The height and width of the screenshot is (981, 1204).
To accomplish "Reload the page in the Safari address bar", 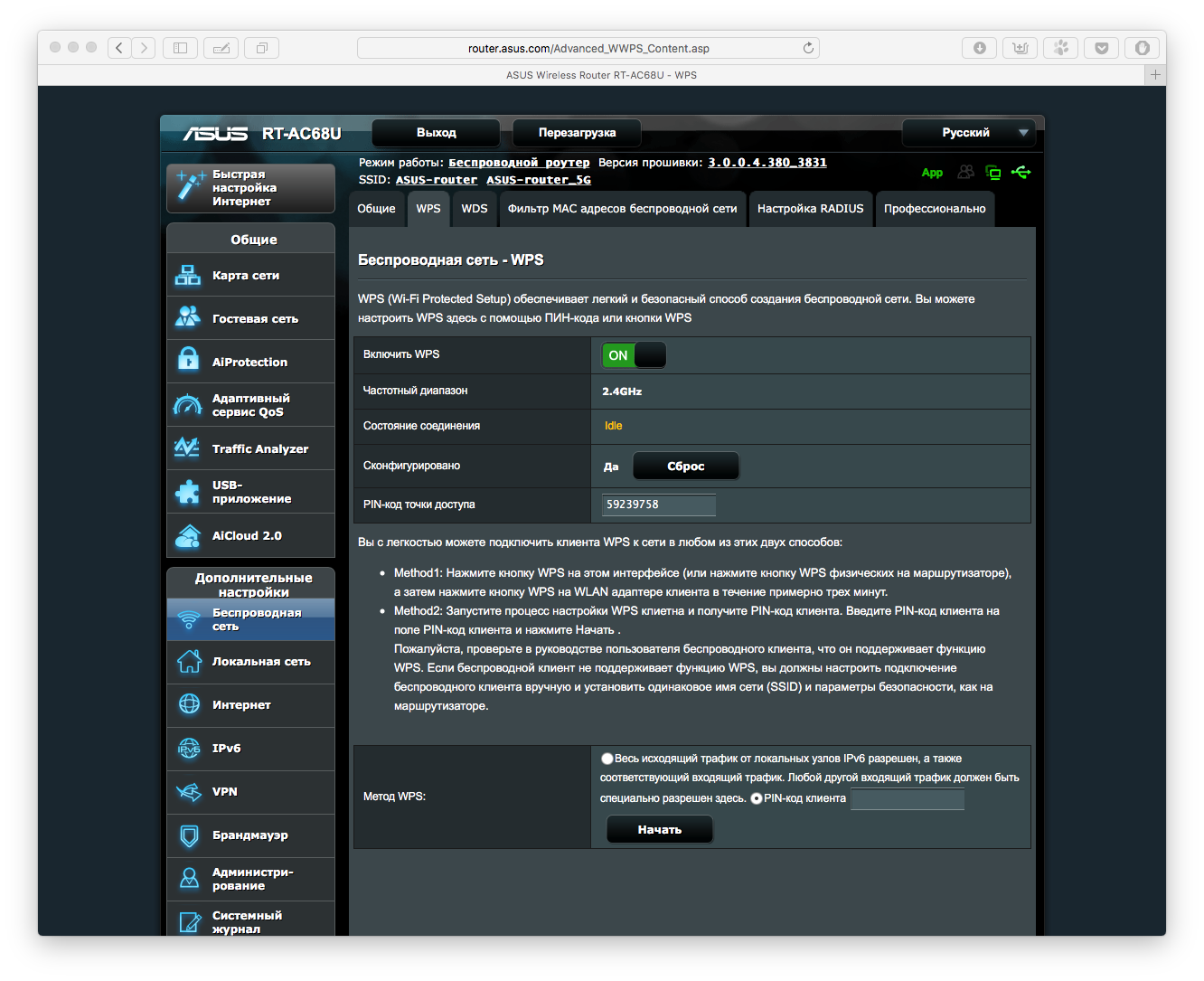I will click(x=808, y=48).
